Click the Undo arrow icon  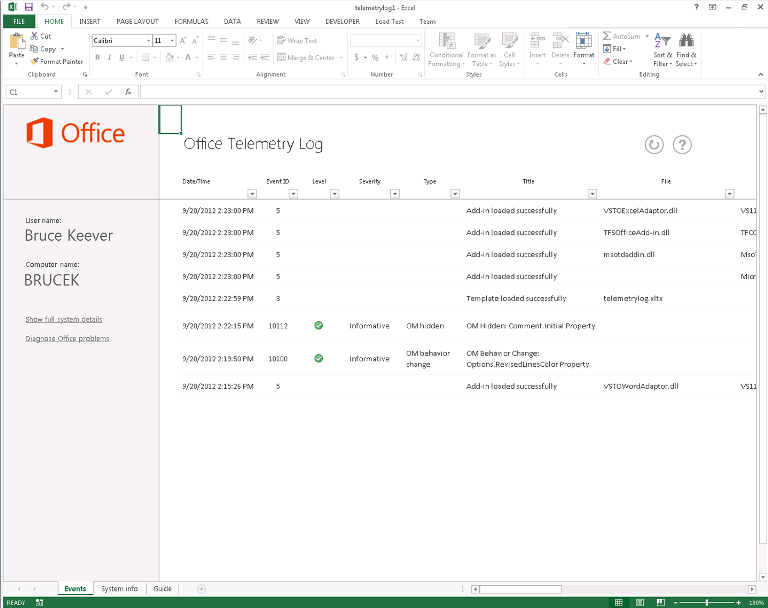pyautogui.click(x=44, y=7)
